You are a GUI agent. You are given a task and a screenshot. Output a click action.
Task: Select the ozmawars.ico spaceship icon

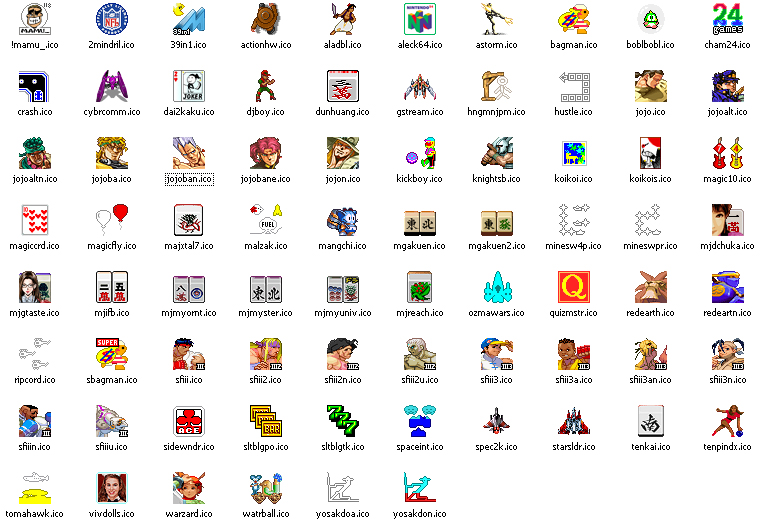pyautogui.click(x=497, y=288)
